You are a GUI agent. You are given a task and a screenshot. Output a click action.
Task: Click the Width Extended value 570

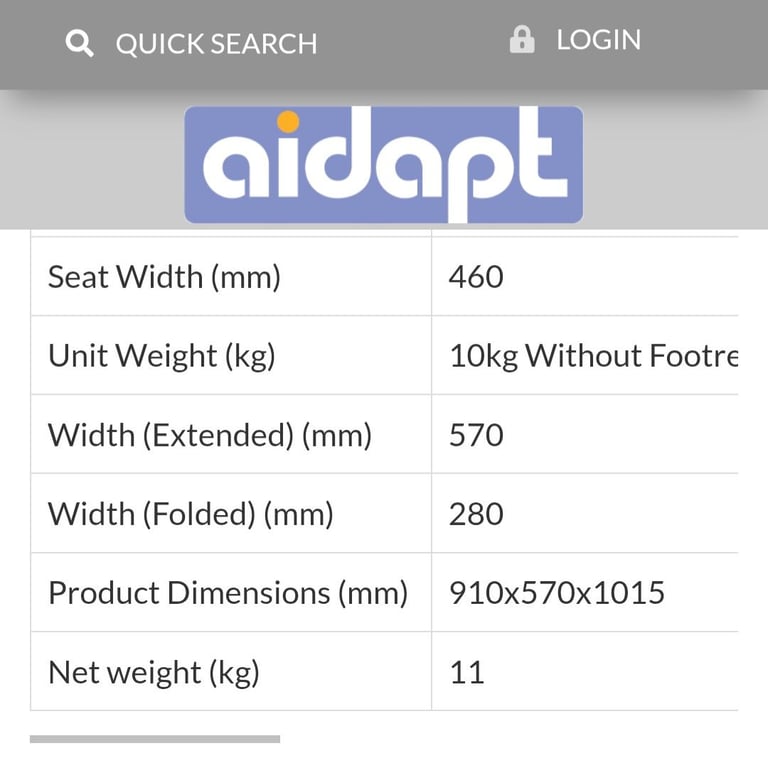476,435
